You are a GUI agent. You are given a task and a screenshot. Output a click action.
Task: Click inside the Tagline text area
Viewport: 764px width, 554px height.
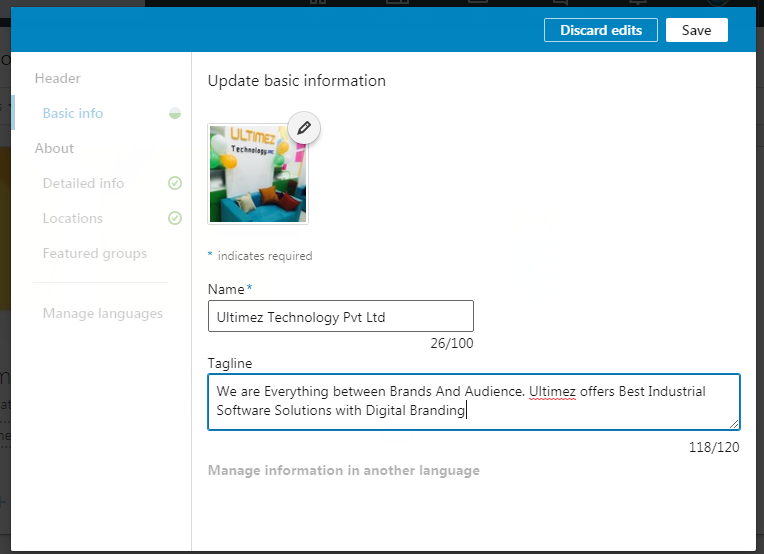(x=474, y=402)
